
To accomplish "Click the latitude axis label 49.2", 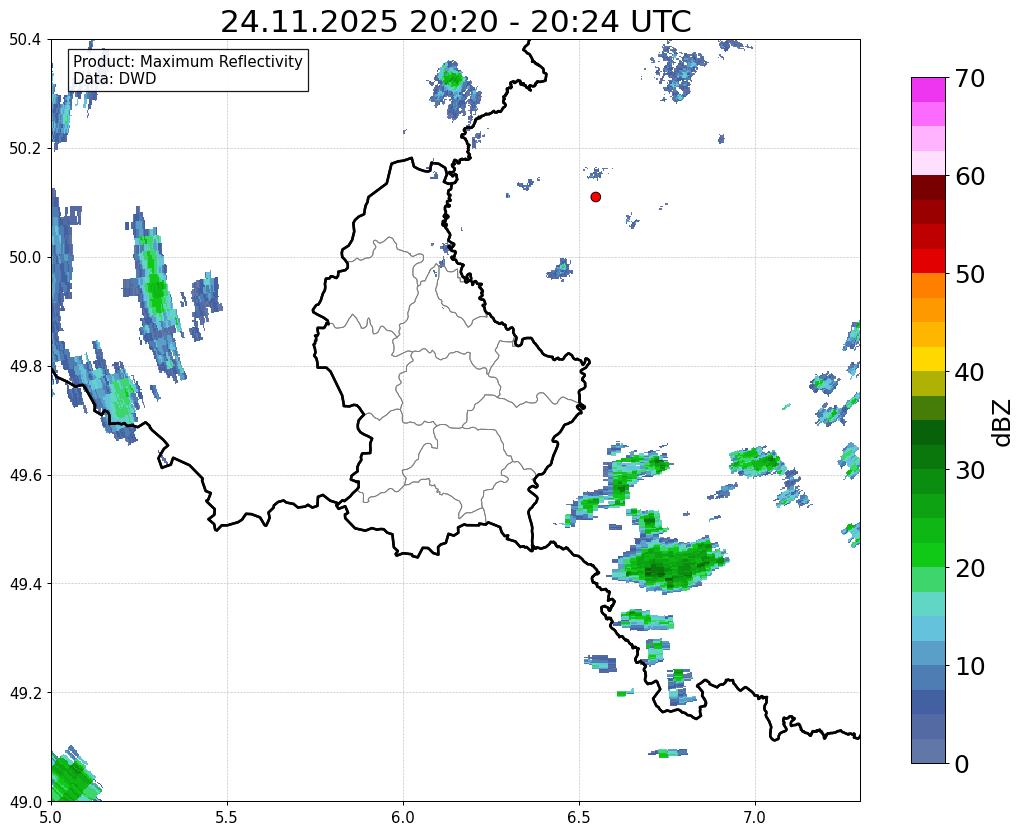I will click(x=25, y=693).
